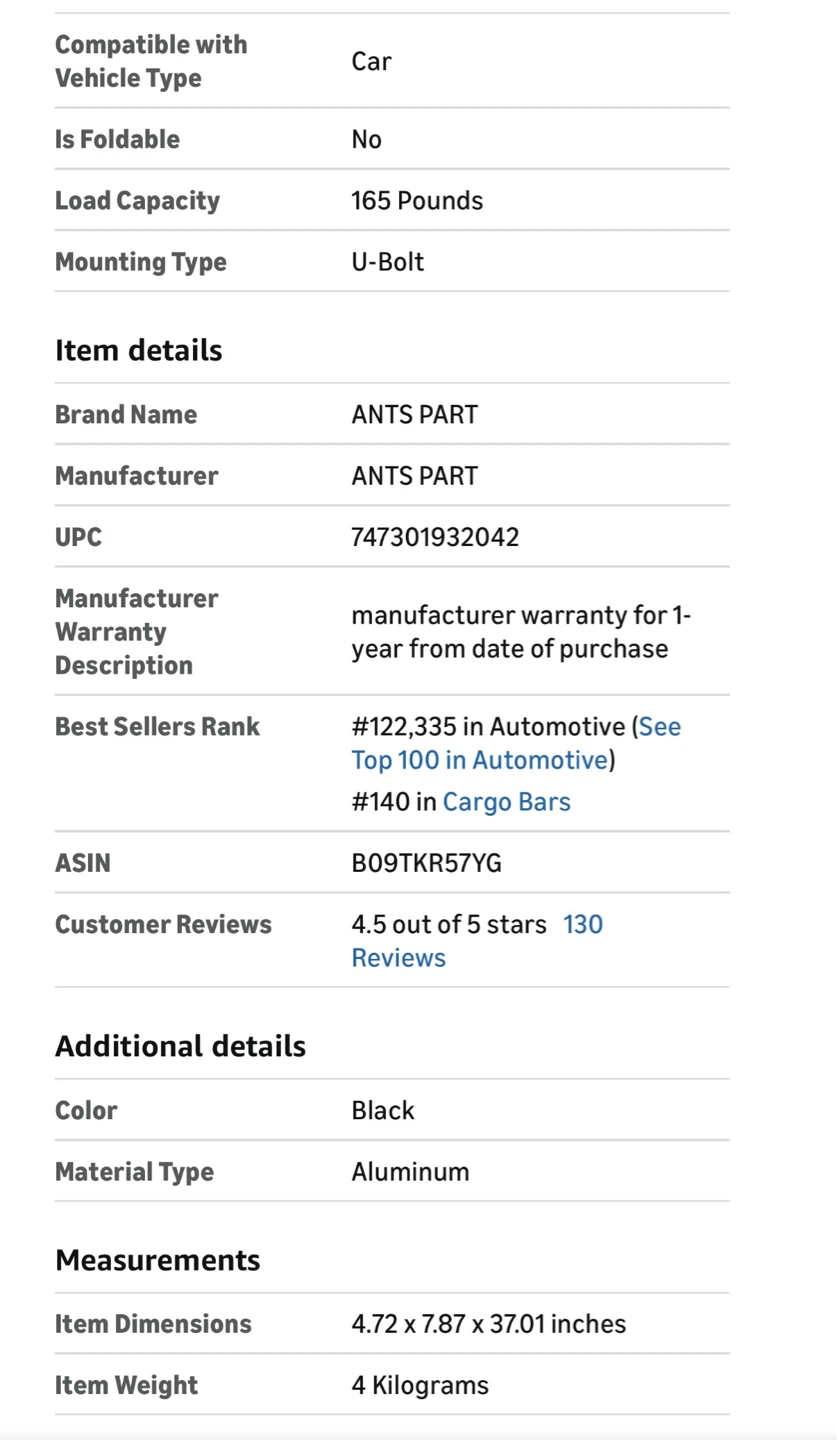Click the Item Weight value 4 Kilograms
This screenshot has width=837, height=1440.
pos(420,1386)
